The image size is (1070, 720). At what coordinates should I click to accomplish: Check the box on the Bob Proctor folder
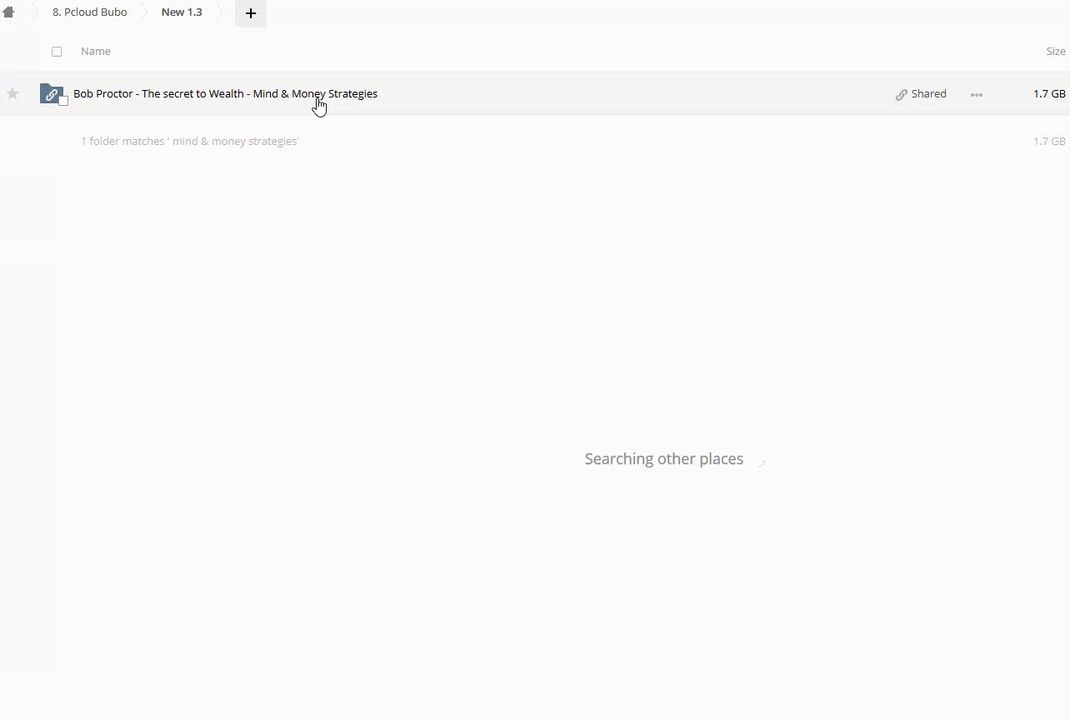tap(64, 101)
